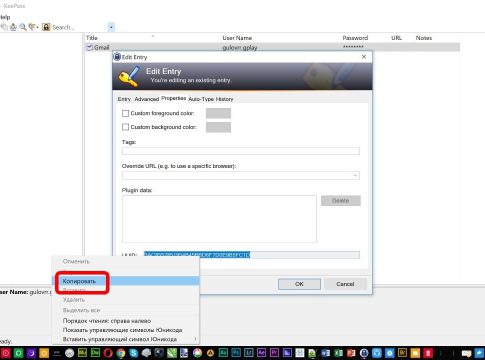Choose Копировать in the context menu

coord(126,281)
